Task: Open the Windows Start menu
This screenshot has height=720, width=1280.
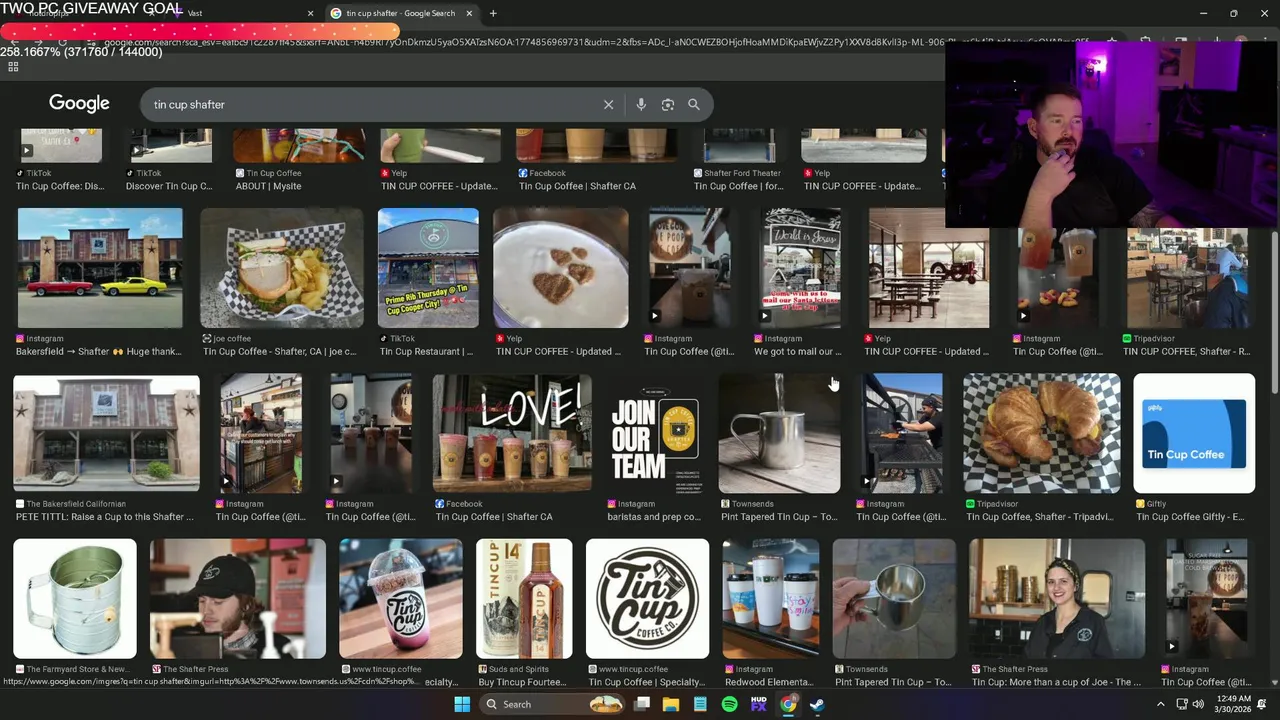Action: point(462,704)
